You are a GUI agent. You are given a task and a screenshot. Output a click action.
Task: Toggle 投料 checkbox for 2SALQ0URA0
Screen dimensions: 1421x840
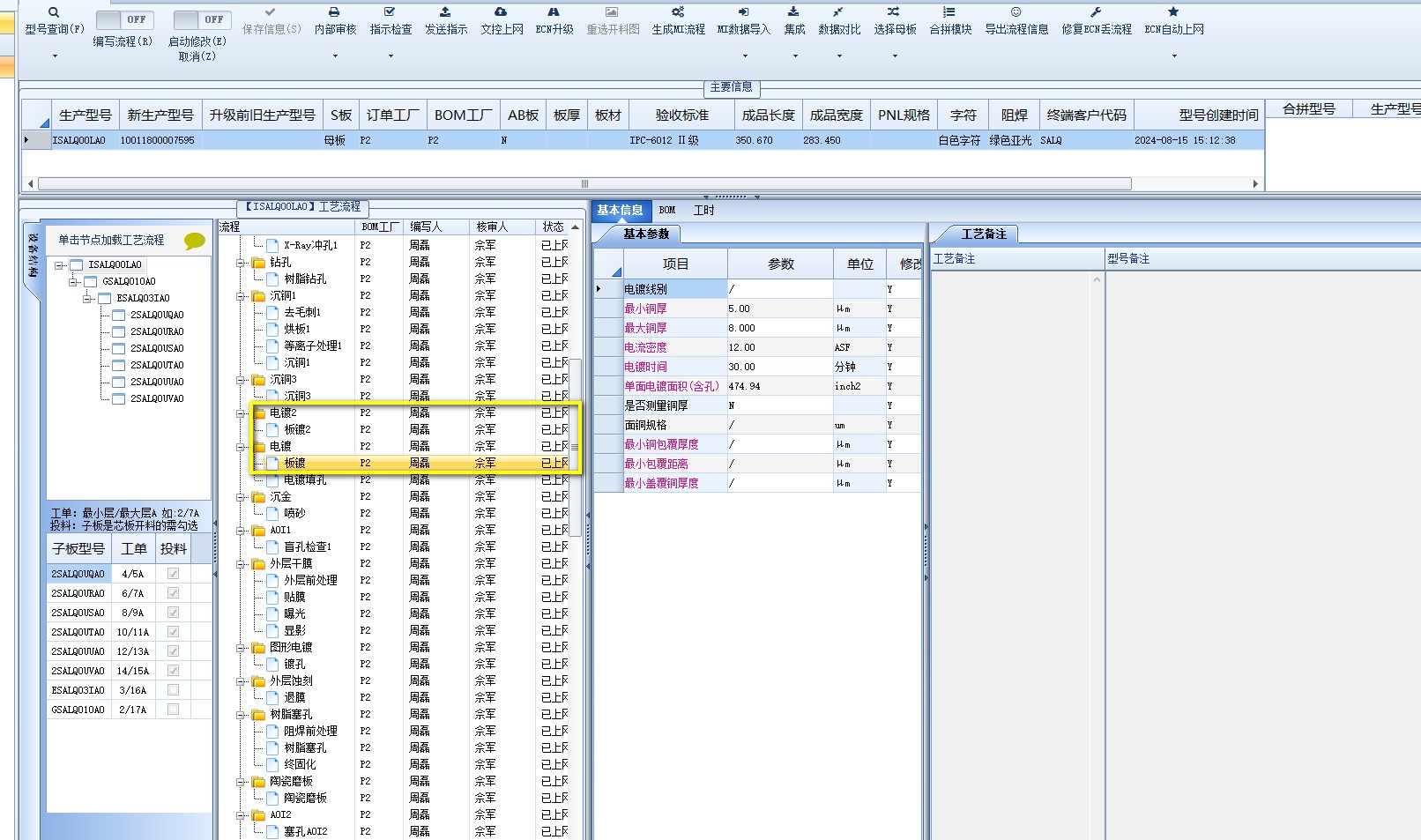coord(174,593)
